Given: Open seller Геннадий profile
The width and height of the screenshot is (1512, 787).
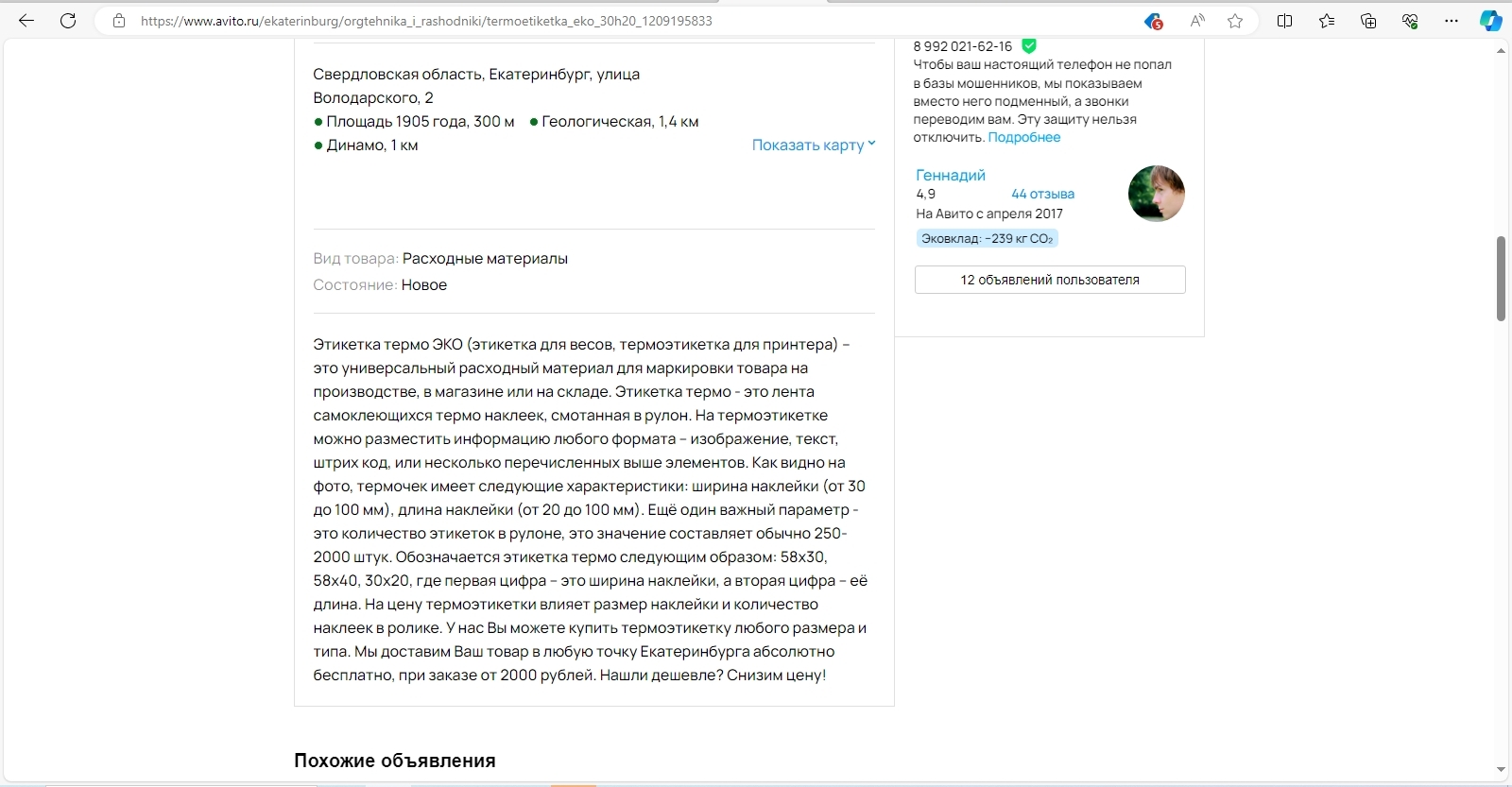Looking at the screenshot, I should (x=951, y=175).
